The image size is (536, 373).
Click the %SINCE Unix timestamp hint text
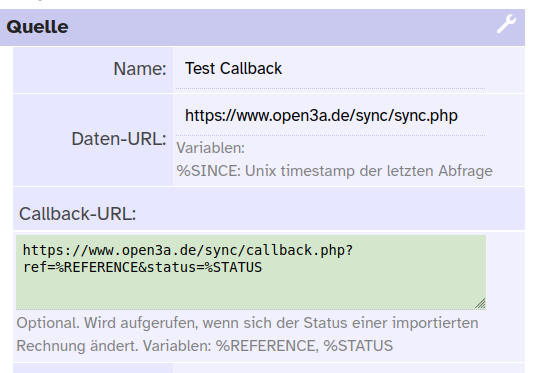[334, 171]
